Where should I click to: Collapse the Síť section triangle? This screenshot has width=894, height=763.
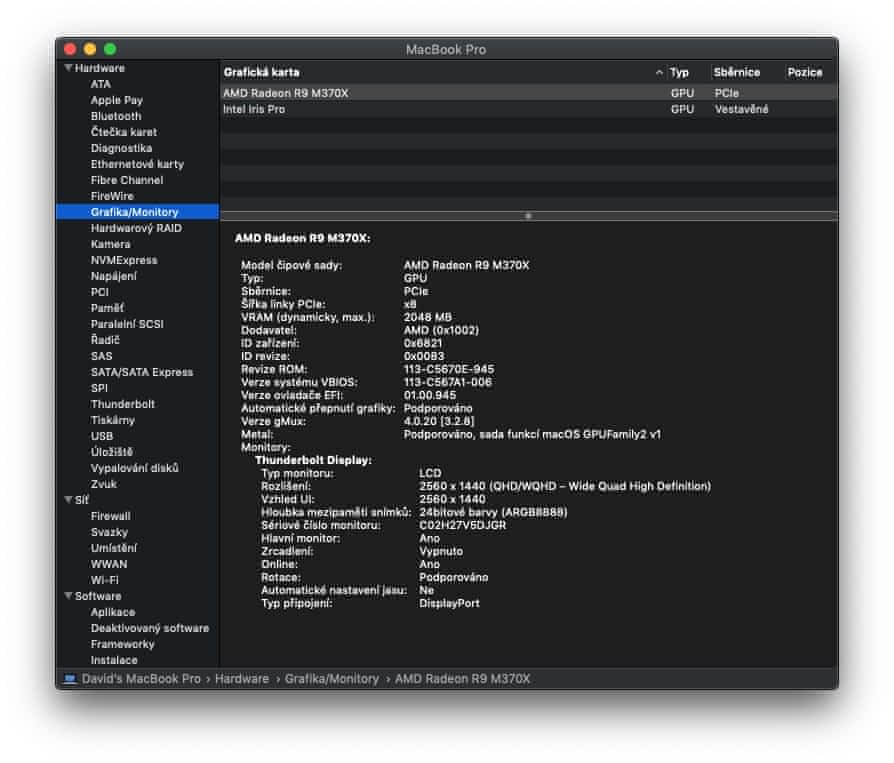click(68, 500)
